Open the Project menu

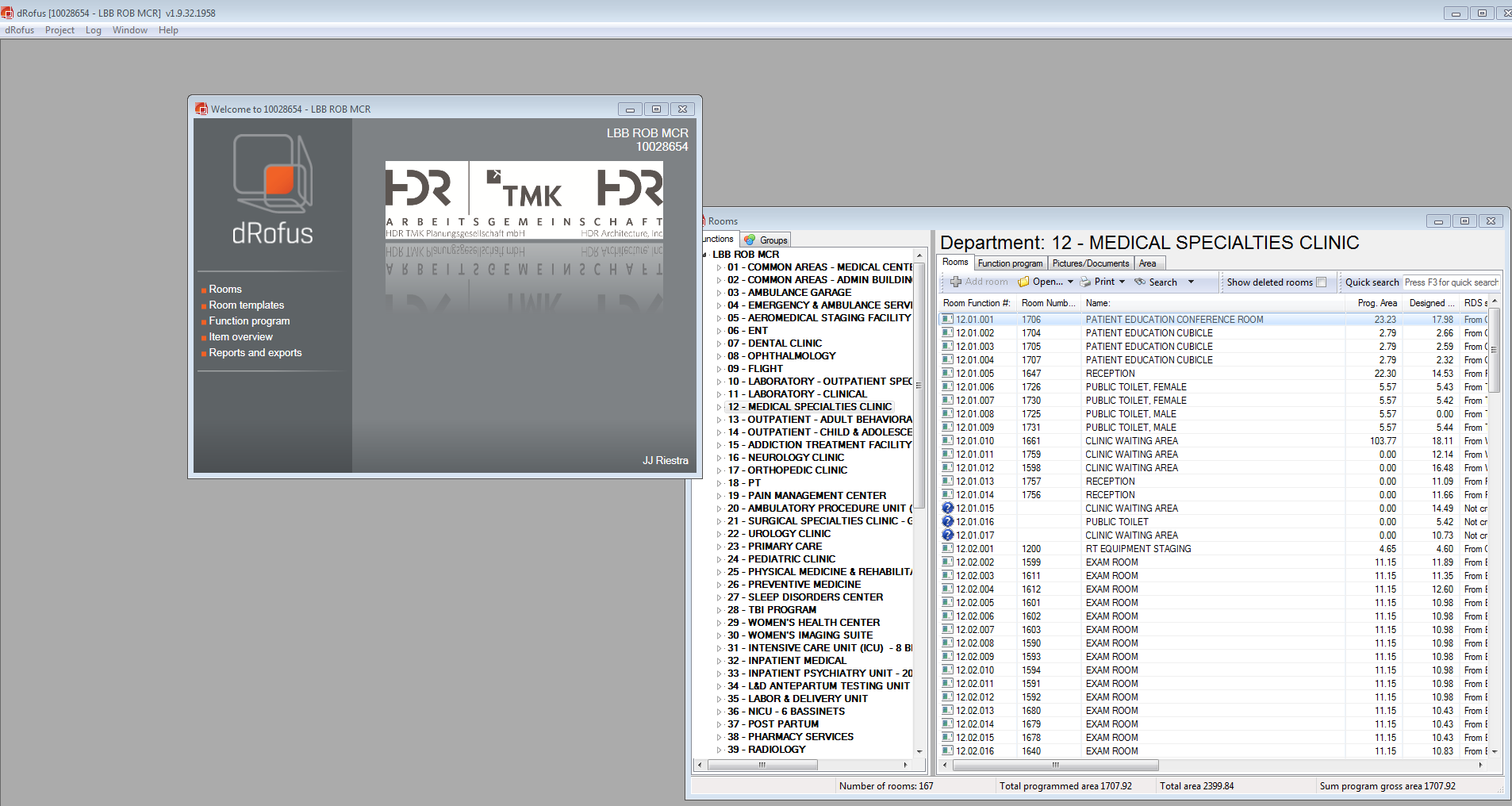tap(59, 30)
